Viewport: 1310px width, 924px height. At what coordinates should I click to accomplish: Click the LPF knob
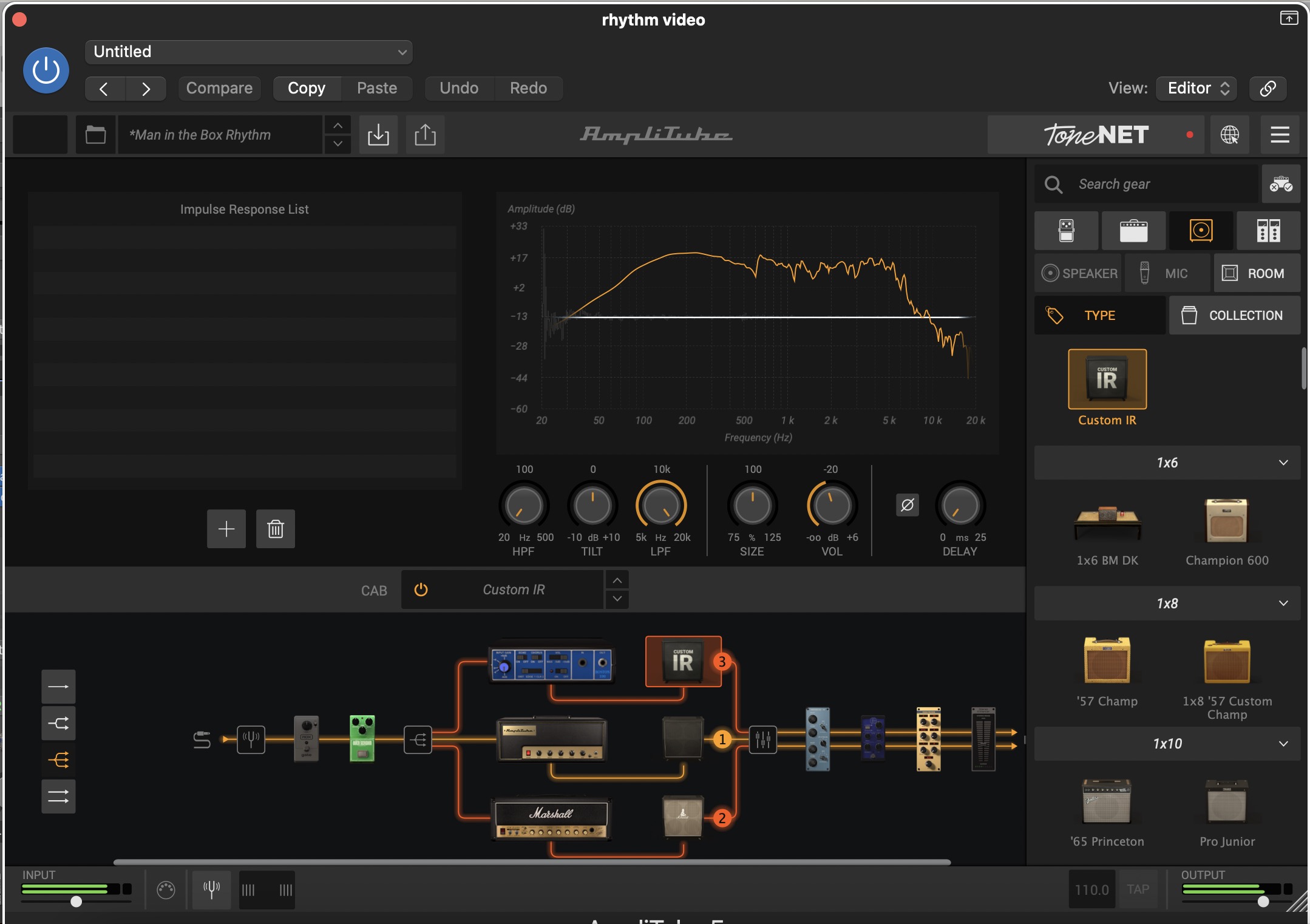pos(661,505)
